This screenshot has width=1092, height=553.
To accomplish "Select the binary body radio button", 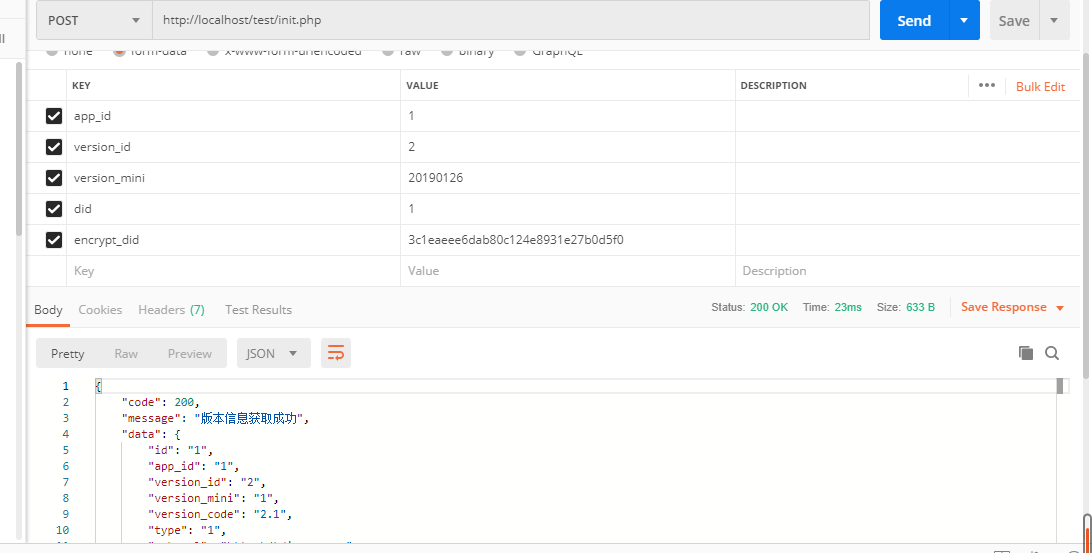I will (x=447, y=52).
